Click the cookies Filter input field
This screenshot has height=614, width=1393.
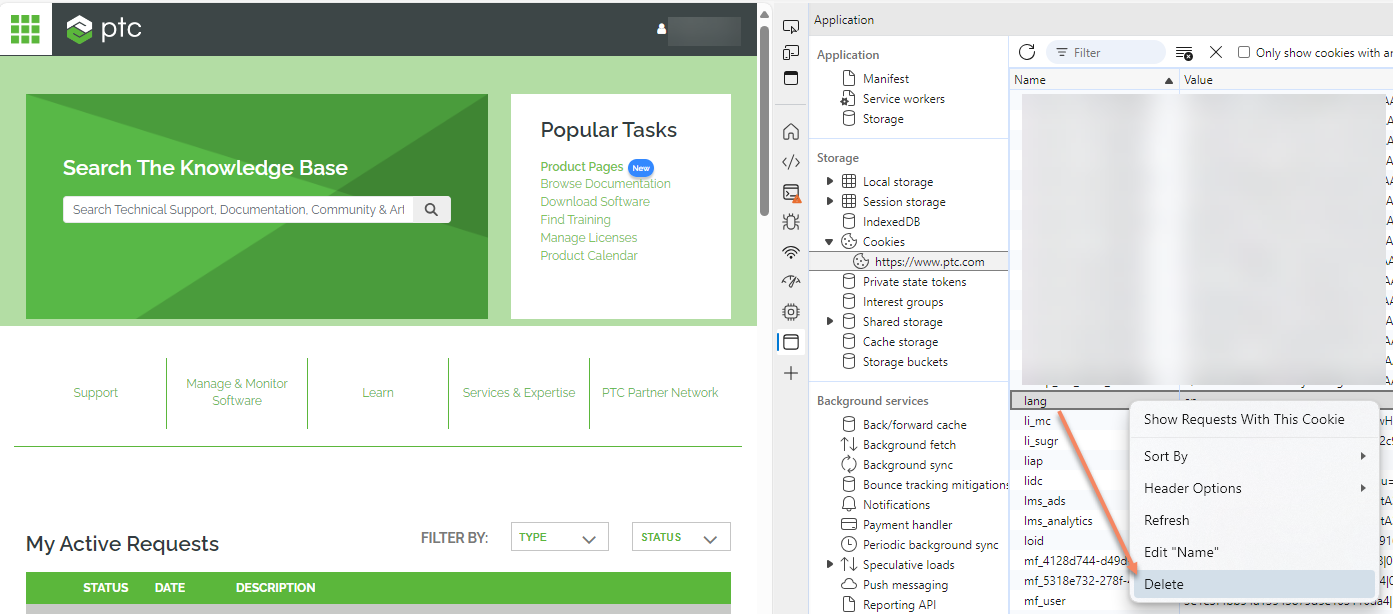1105,51
